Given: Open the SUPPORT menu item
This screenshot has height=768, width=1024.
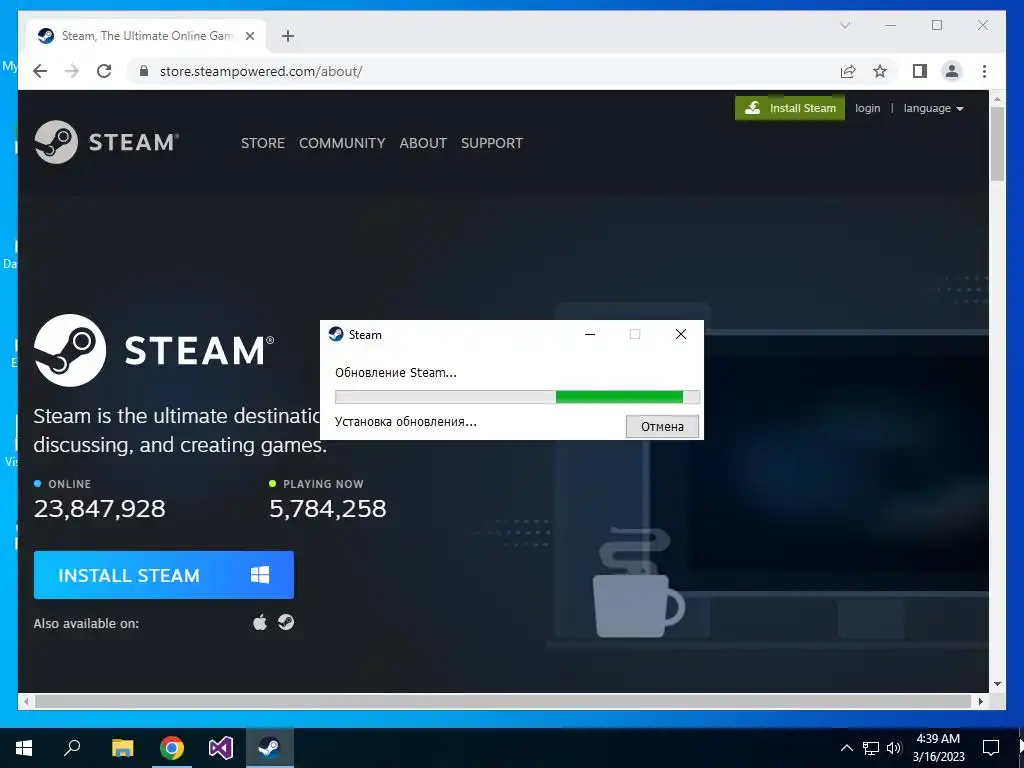Looking at the screenshot, I should (x=492, y=143).
